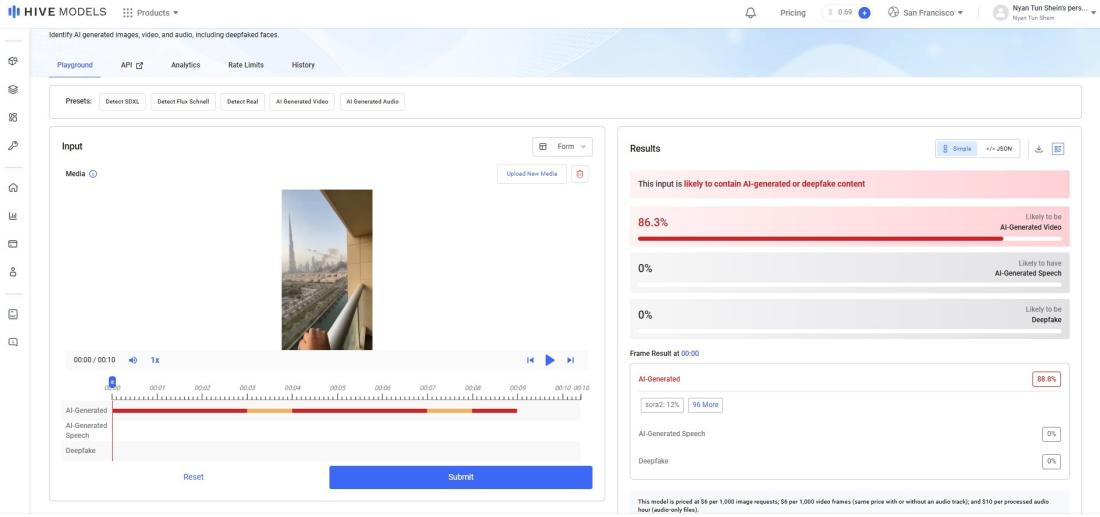Viewport: 1100px width, 517px height.
Task: Mute the video with the speaker icon
Action: tap(133, 360)
